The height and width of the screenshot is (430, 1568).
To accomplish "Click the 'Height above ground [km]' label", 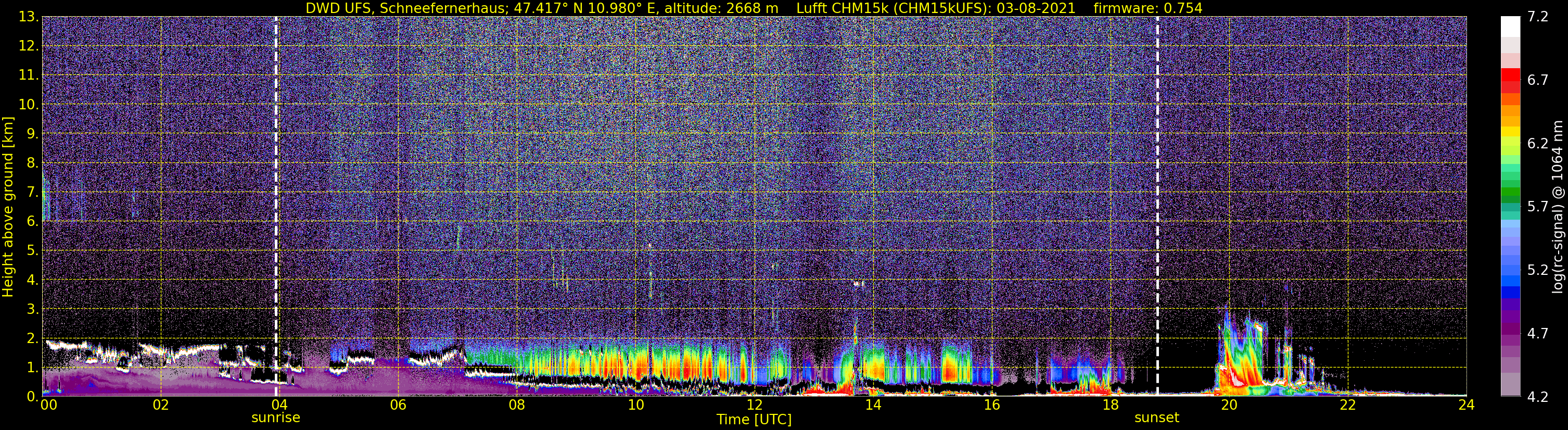I will pos(8,207).
